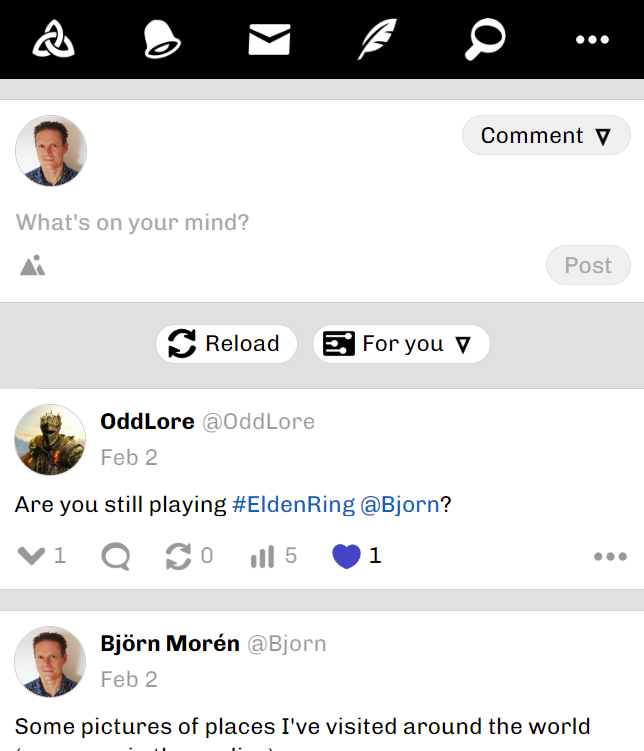Viewport: 644px width, 751px height.
Task: View stats for OddLore's post
Action: coord(262,556)
